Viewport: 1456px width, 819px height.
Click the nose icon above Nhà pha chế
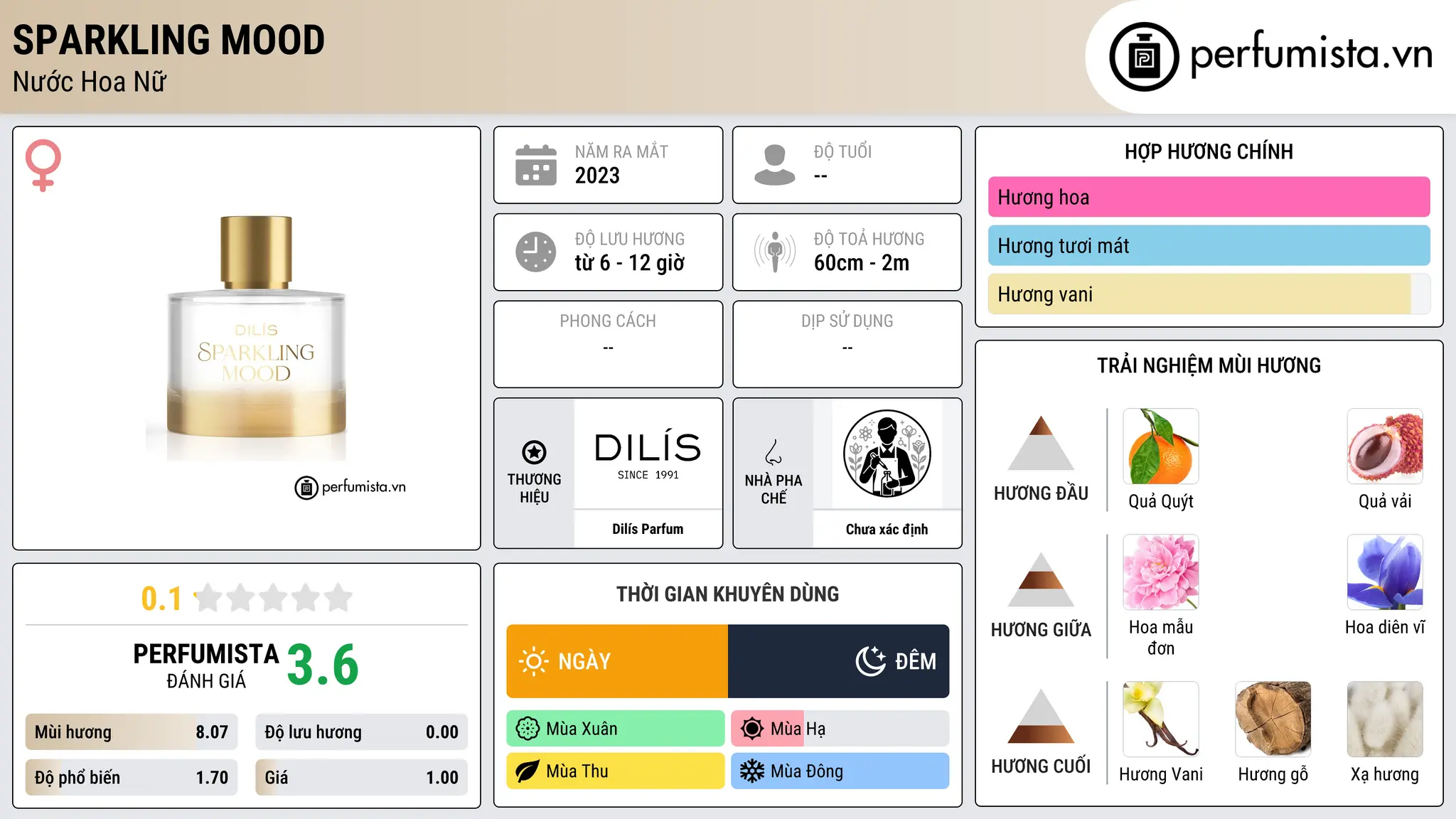coord(773,452)
